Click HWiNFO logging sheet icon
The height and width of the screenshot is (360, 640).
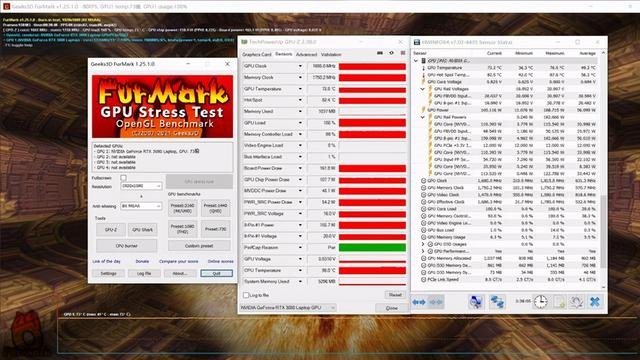[559, 302]
